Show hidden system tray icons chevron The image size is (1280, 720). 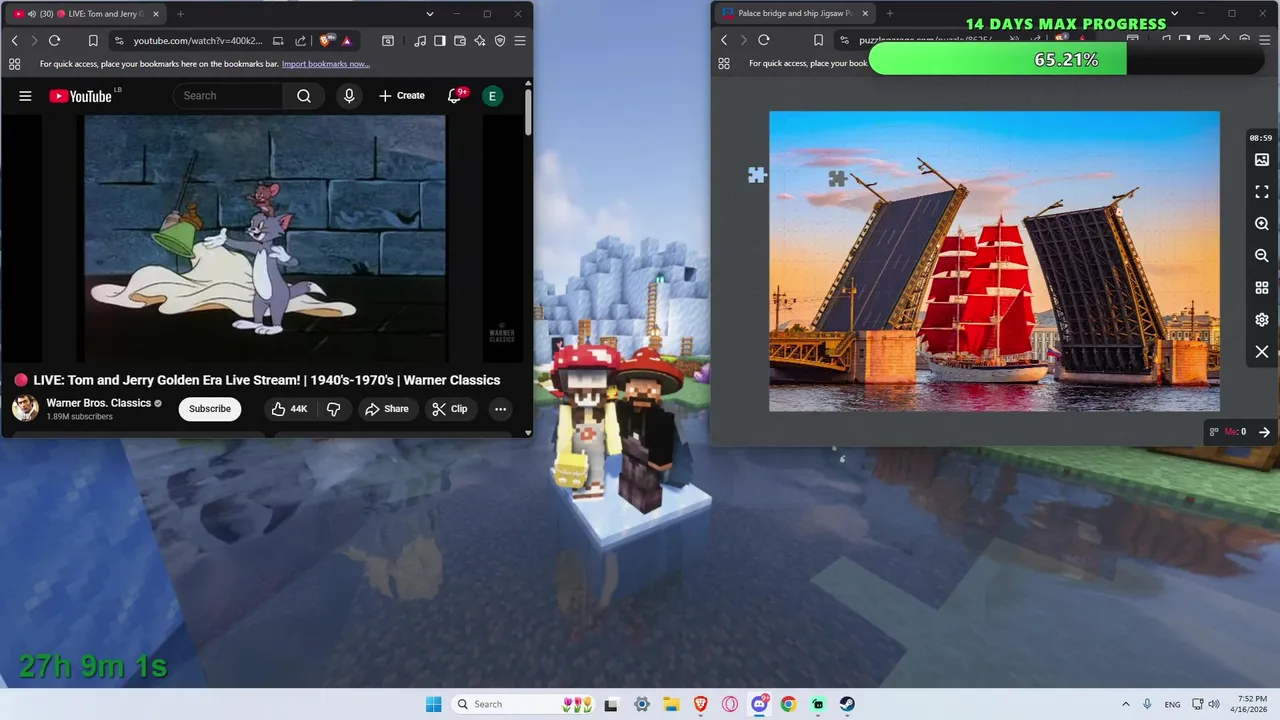1126,704
